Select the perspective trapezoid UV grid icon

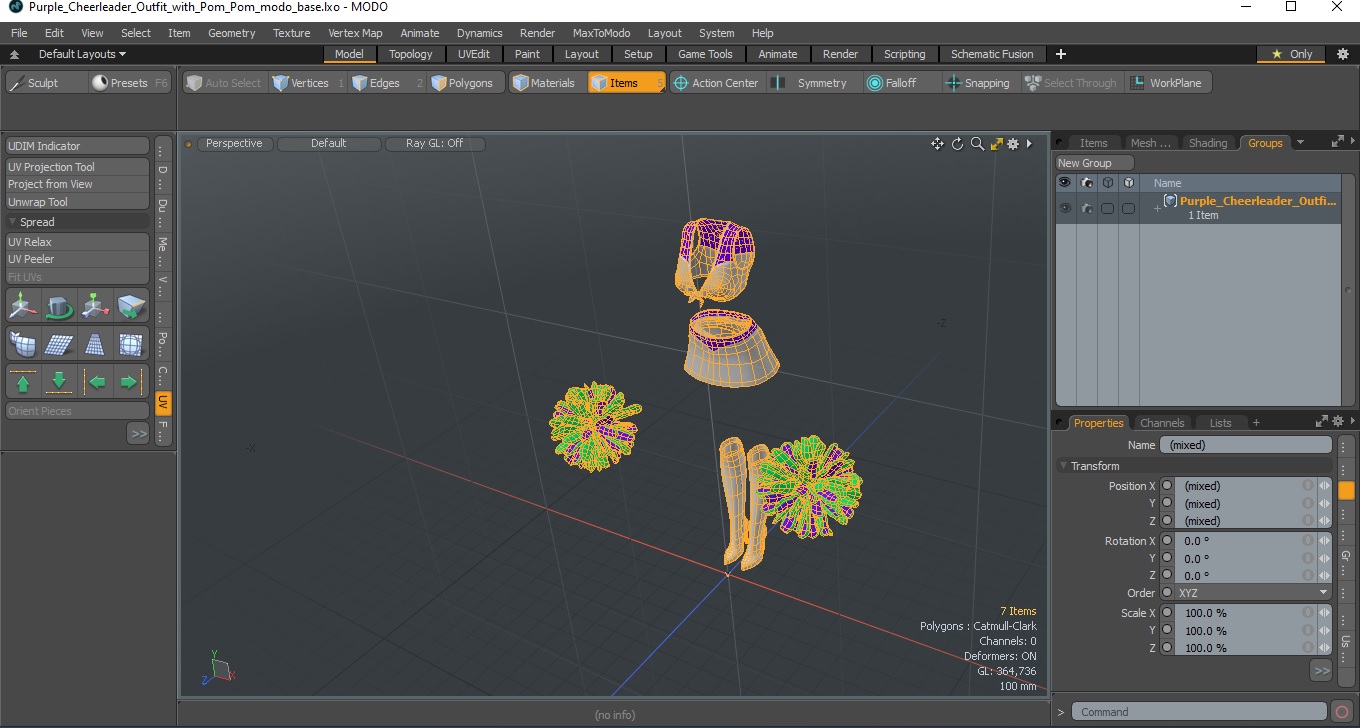point(95,344)
